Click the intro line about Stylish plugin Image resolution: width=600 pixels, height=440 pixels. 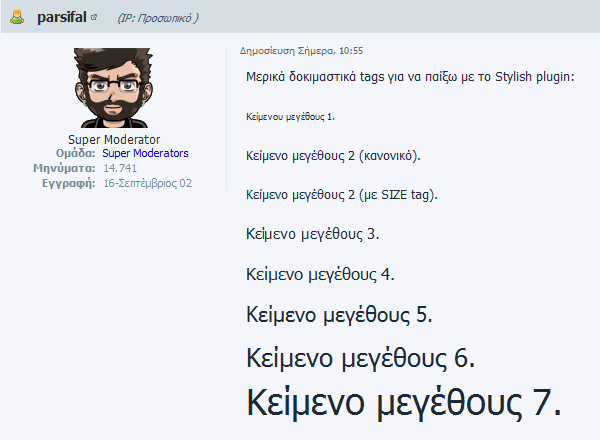click(410, 77)
